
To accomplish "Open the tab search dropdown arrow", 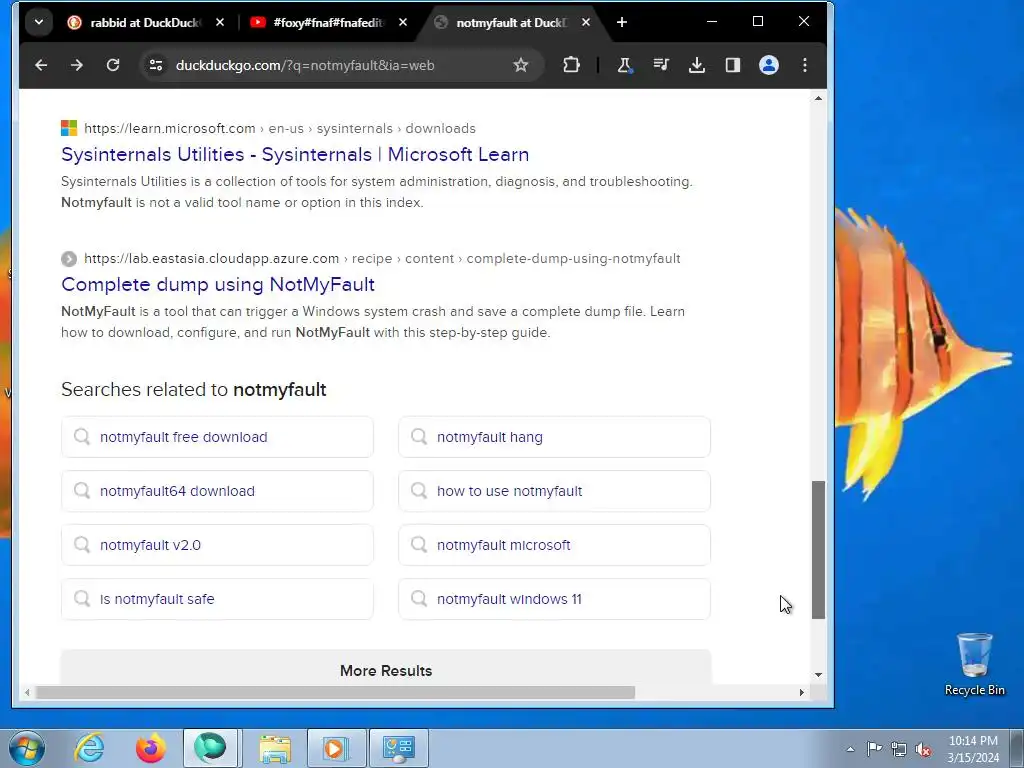I will (x=39, y=22).
